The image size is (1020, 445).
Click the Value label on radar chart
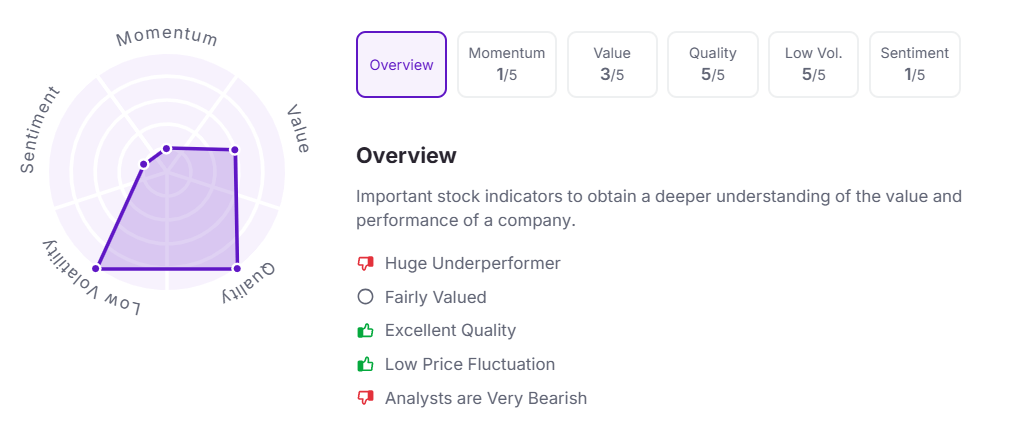click(x=299, y=129)
